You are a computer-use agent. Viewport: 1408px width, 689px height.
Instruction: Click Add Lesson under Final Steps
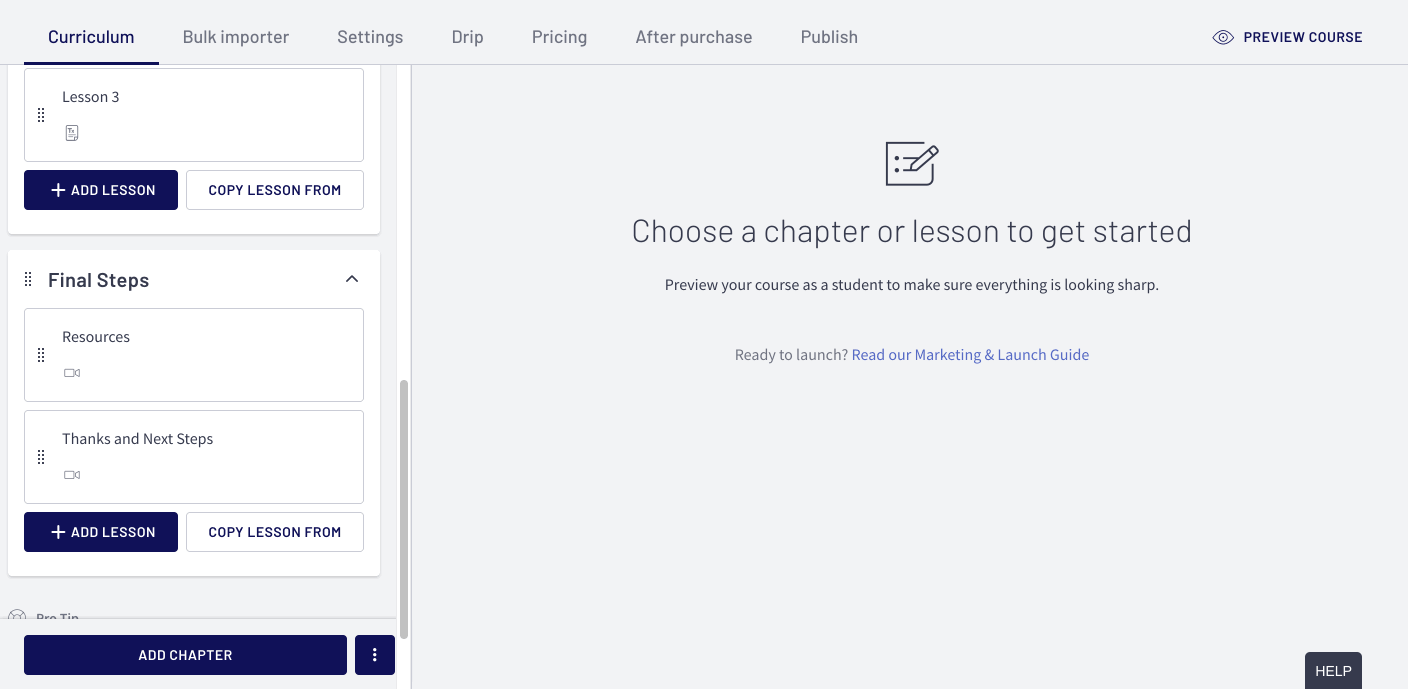tap(100, 531)
